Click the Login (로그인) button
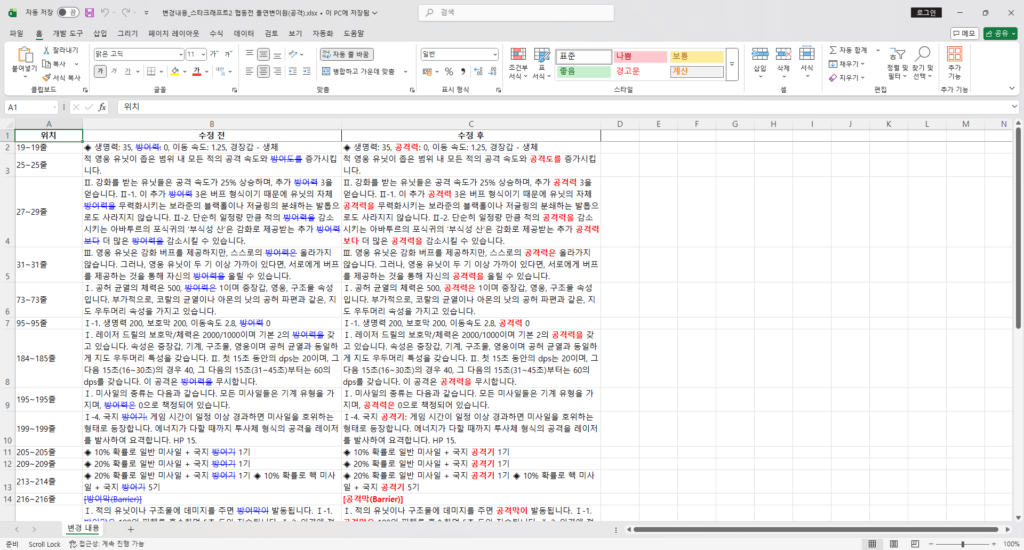 (926, 12)
